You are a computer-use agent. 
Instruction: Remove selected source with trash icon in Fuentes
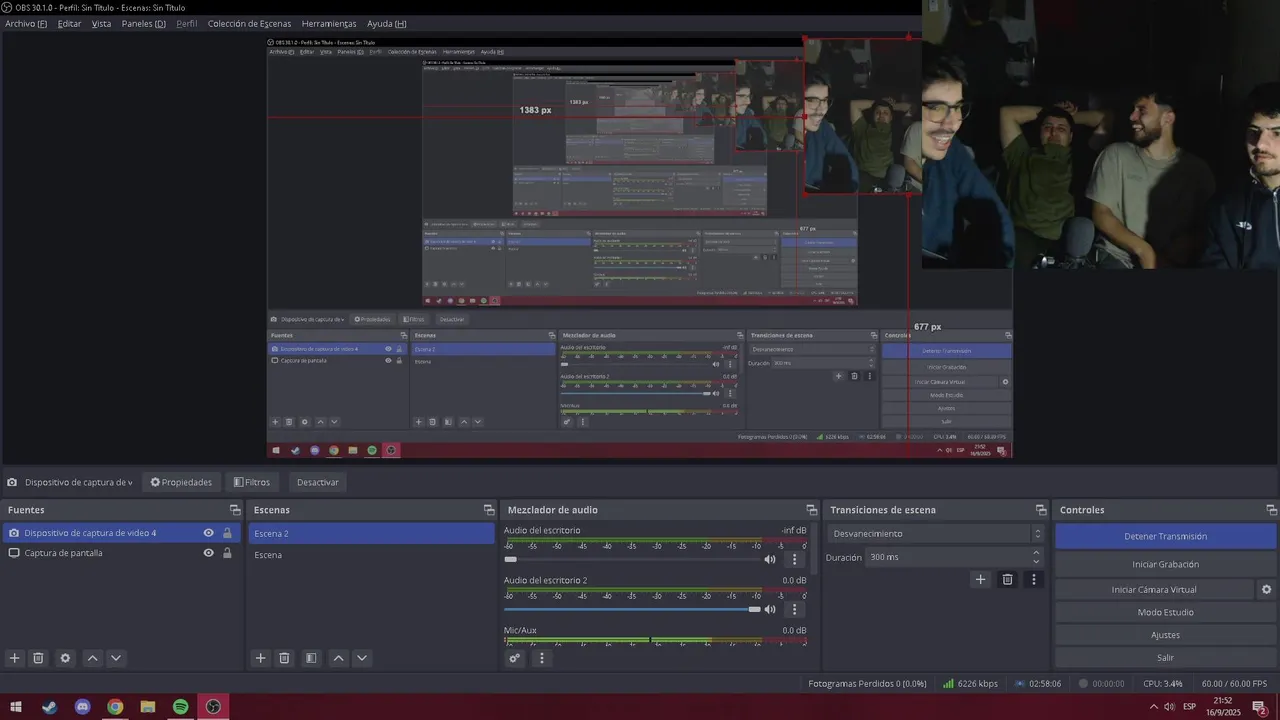pos(38,658)
